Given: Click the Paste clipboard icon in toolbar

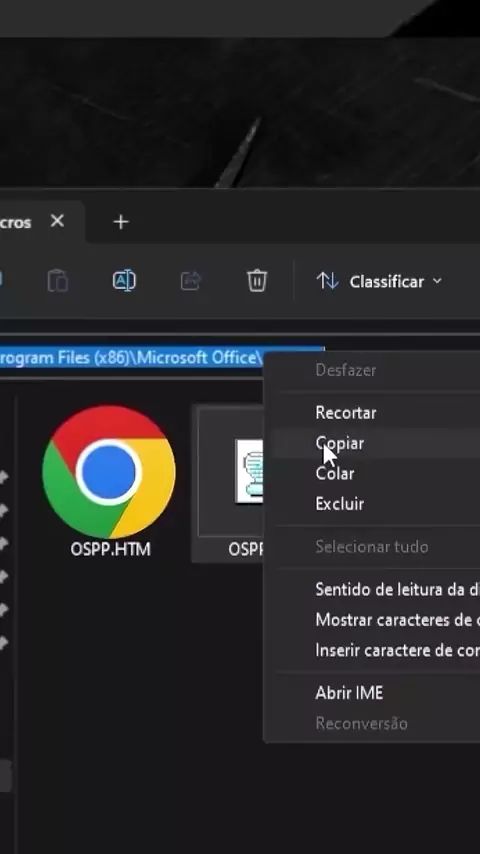Looking at the screenshot, I should 58,281.
